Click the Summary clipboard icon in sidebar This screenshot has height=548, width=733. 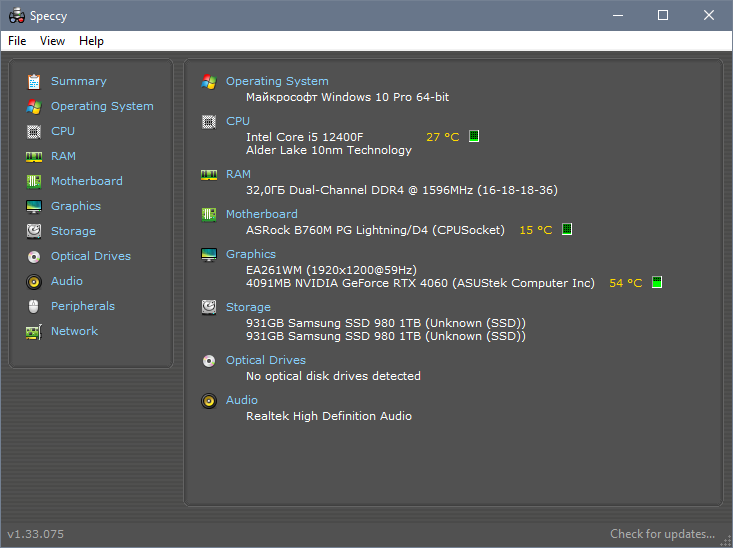click(34, 81)
